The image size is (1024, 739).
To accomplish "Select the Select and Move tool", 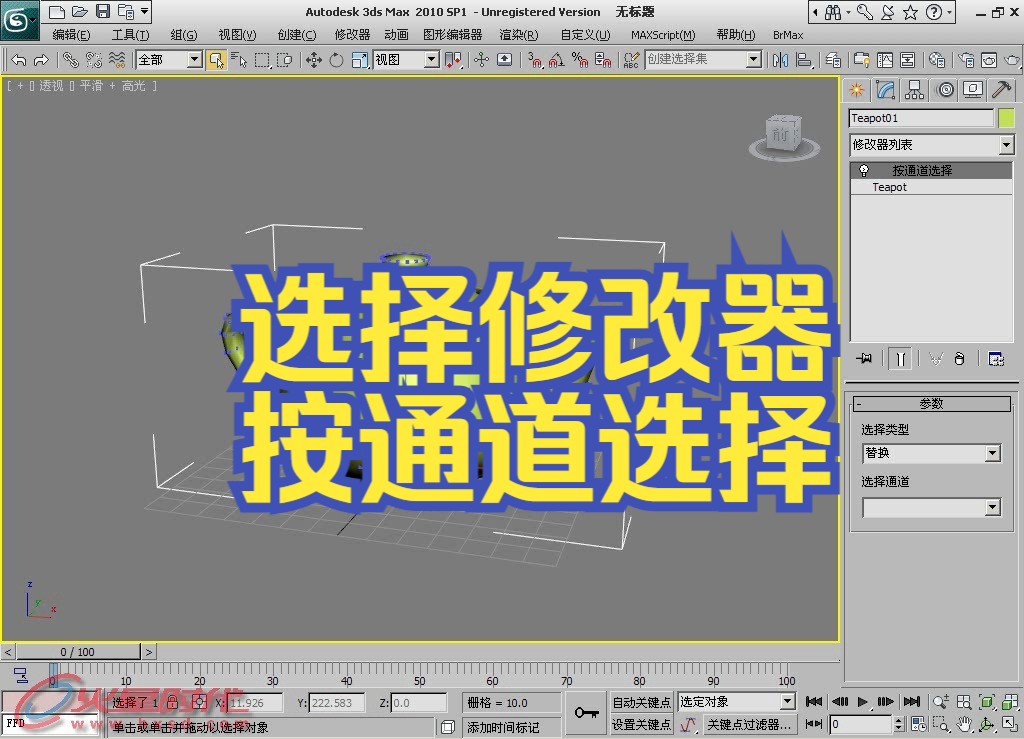I will coord(316,60).
